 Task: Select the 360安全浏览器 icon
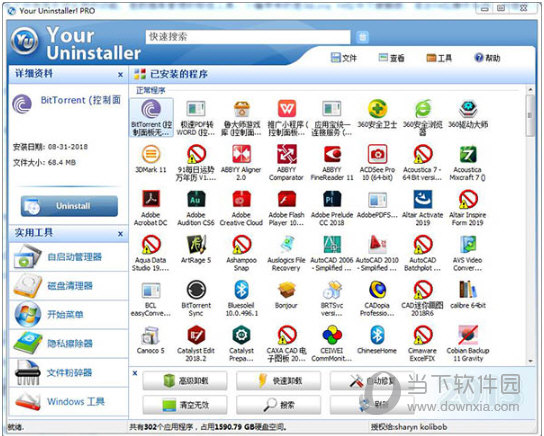tap(423, 109)
